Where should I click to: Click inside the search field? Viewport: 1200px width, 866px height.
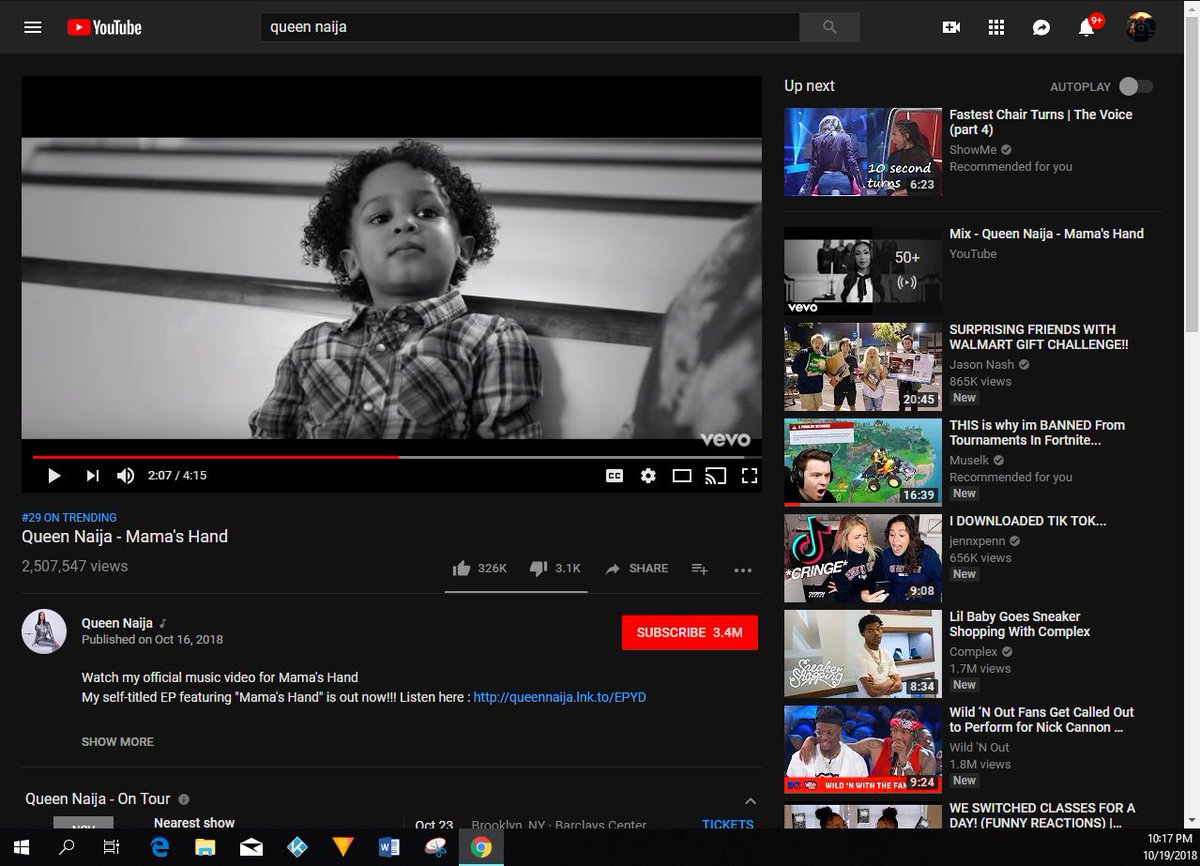530,27
